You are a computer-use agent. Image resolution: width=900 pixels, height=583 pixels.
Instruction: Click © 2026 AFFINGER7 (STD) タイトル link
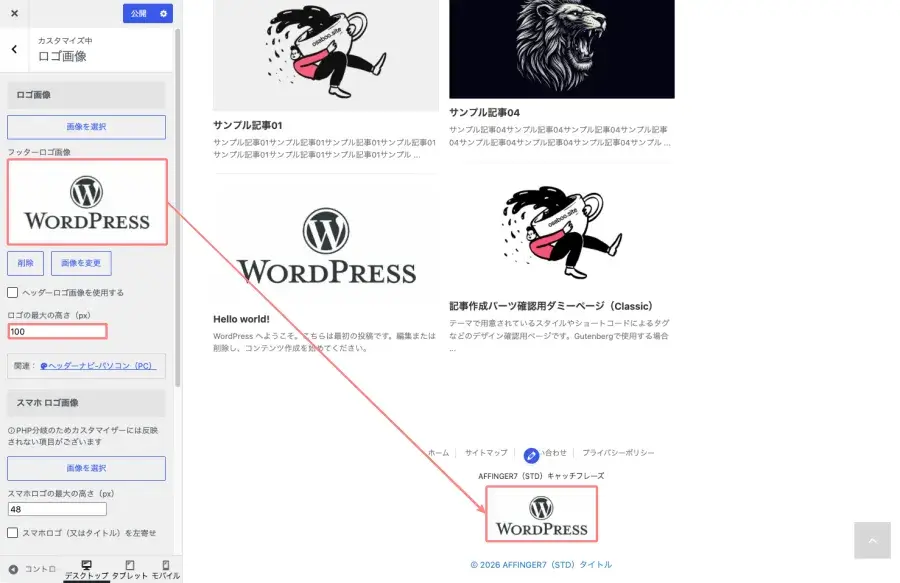[x=541, y=565]
